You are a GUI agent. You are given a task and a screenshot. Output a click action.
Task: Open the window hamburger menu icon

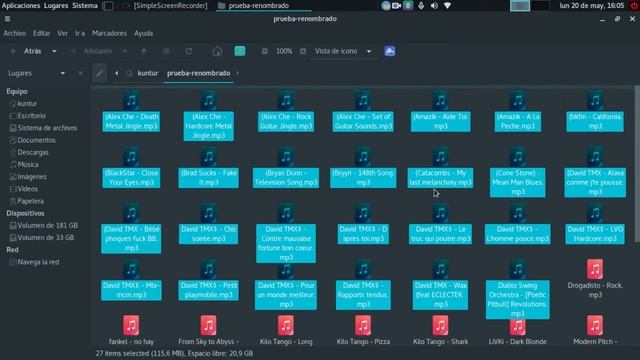pyautogui.click(x=7, y=19)
